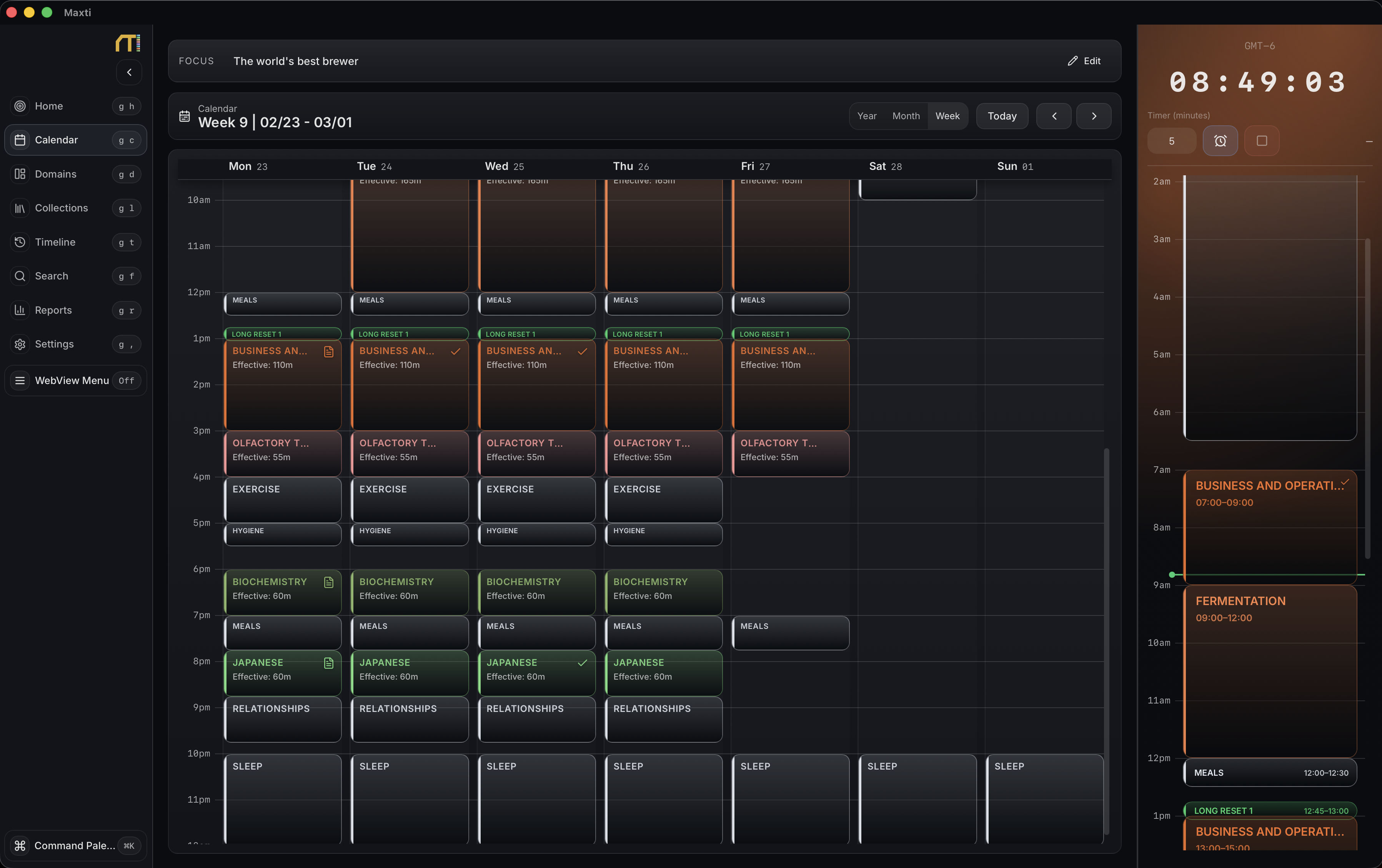The width and height of the screenshot is (1382, 868).
Task: Open Reports via the bar chart icon
Action: (x=20, y=310)
